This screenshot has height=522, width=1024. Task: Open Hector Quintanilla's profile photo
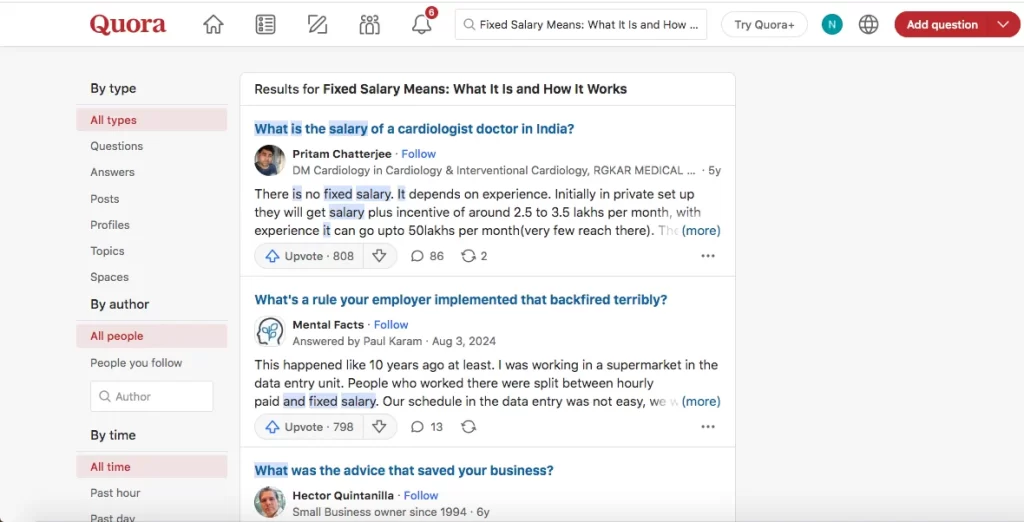click(270, 502)
